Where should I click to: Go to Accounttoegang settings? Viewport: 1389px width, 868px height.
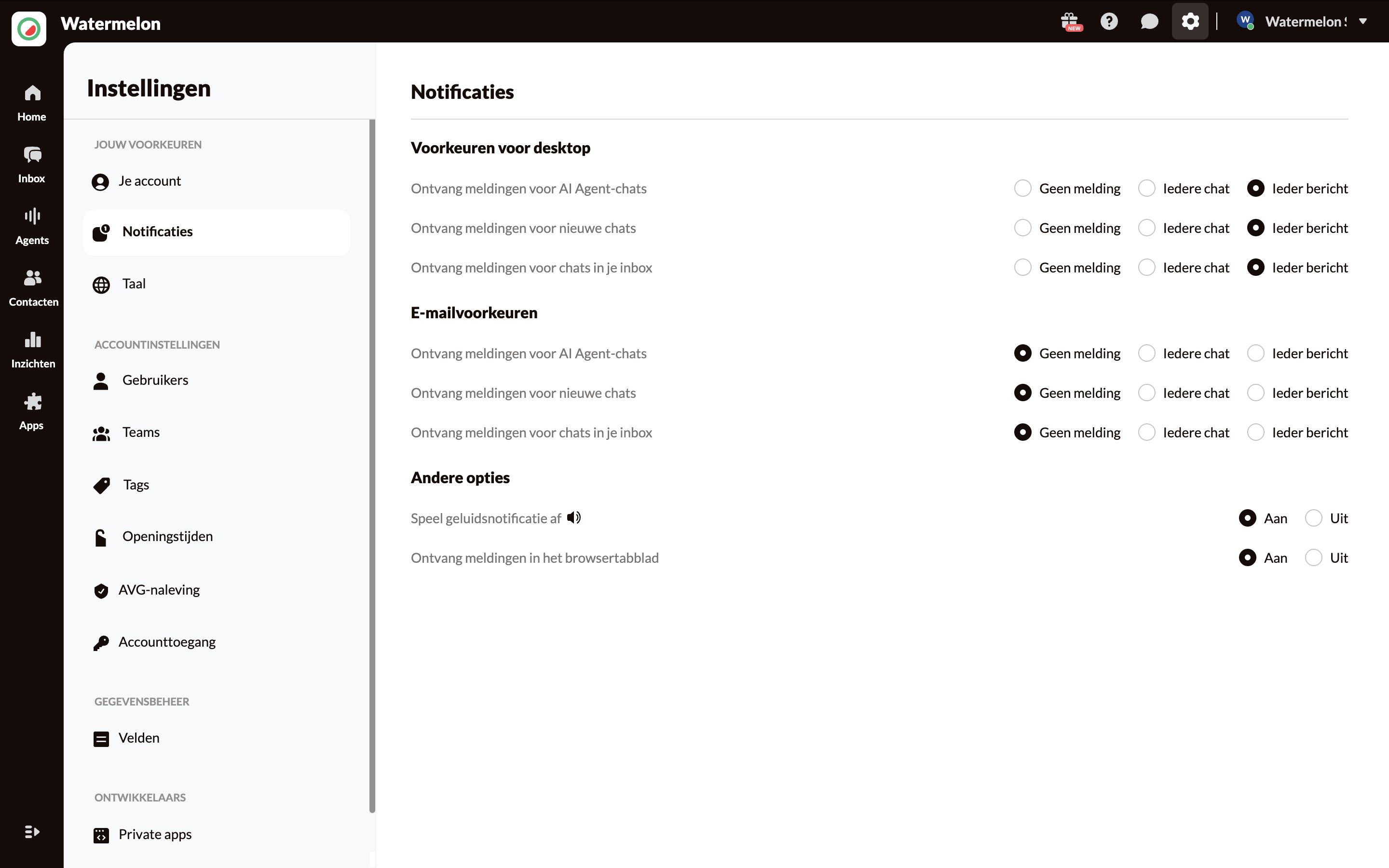[217, 642]
